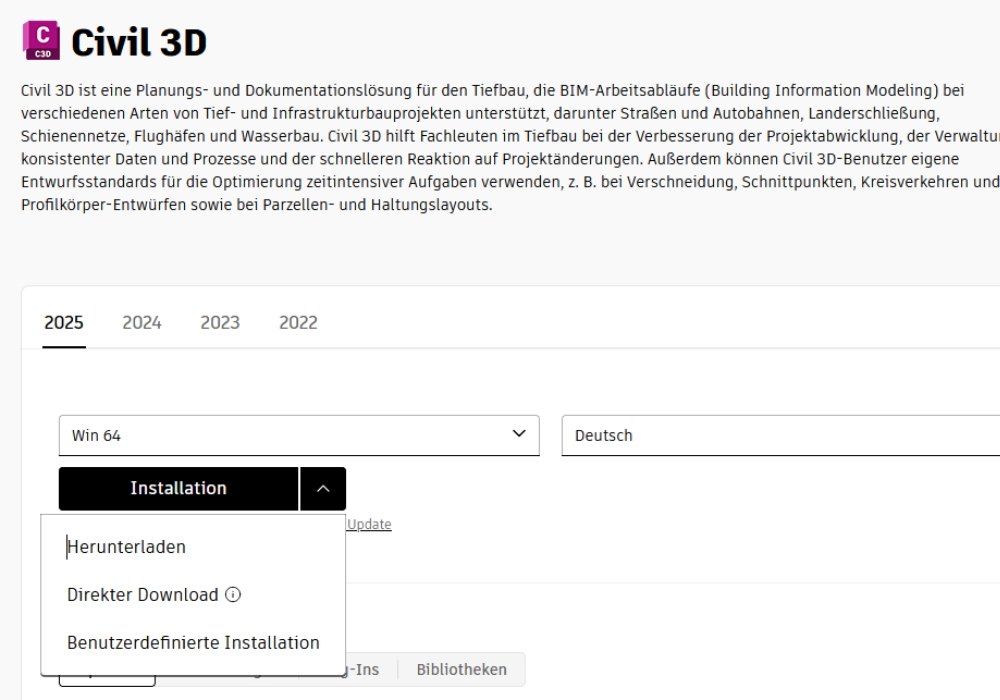Click the Civil 3D heading text
Image resolution: width=1000 pixels, height=700 pixels.
tap(139, 43)
